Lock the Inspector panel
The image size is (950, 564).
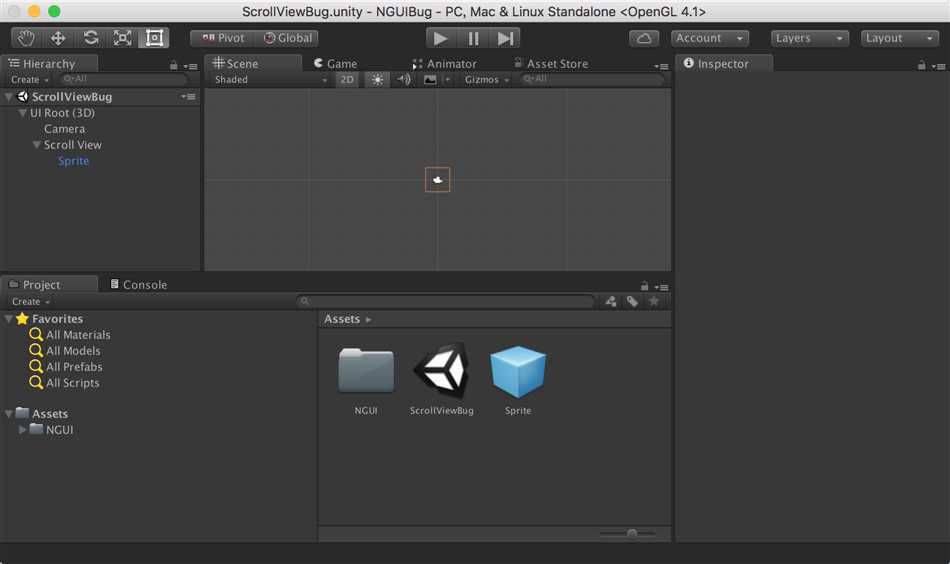[x=922, y=65]
